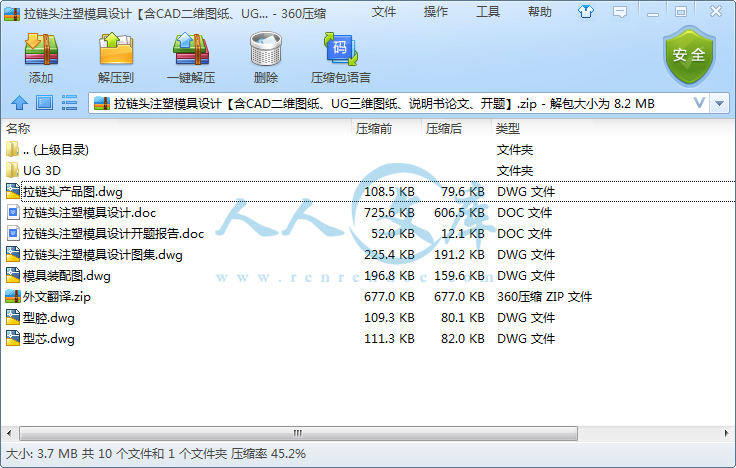Select file 拉链头注塑模具设计图集.dwg
Viewport: 736px width, 468px height.
pyautogui.click(x=102, y=255)
